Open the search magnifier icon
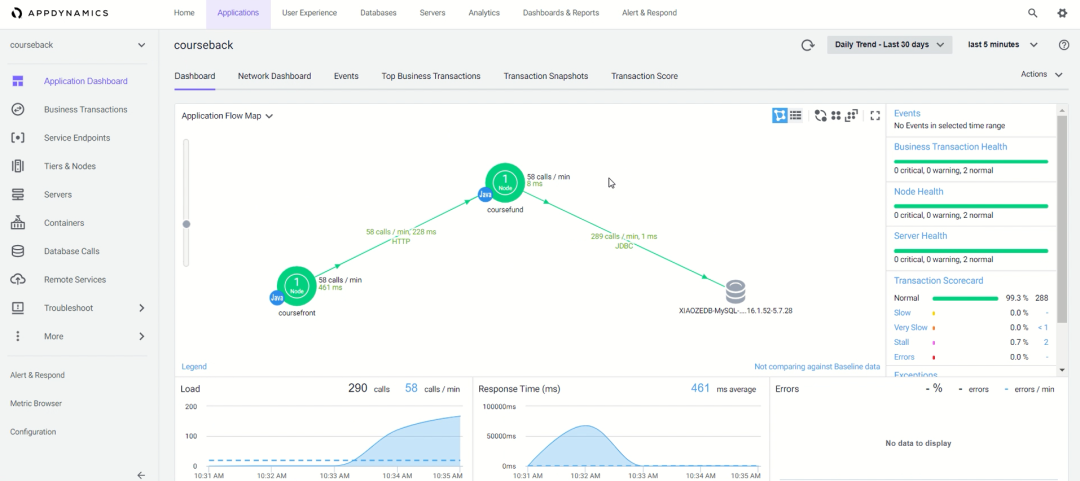This screenshot has height=481, width=1080. coord(1033,13)
